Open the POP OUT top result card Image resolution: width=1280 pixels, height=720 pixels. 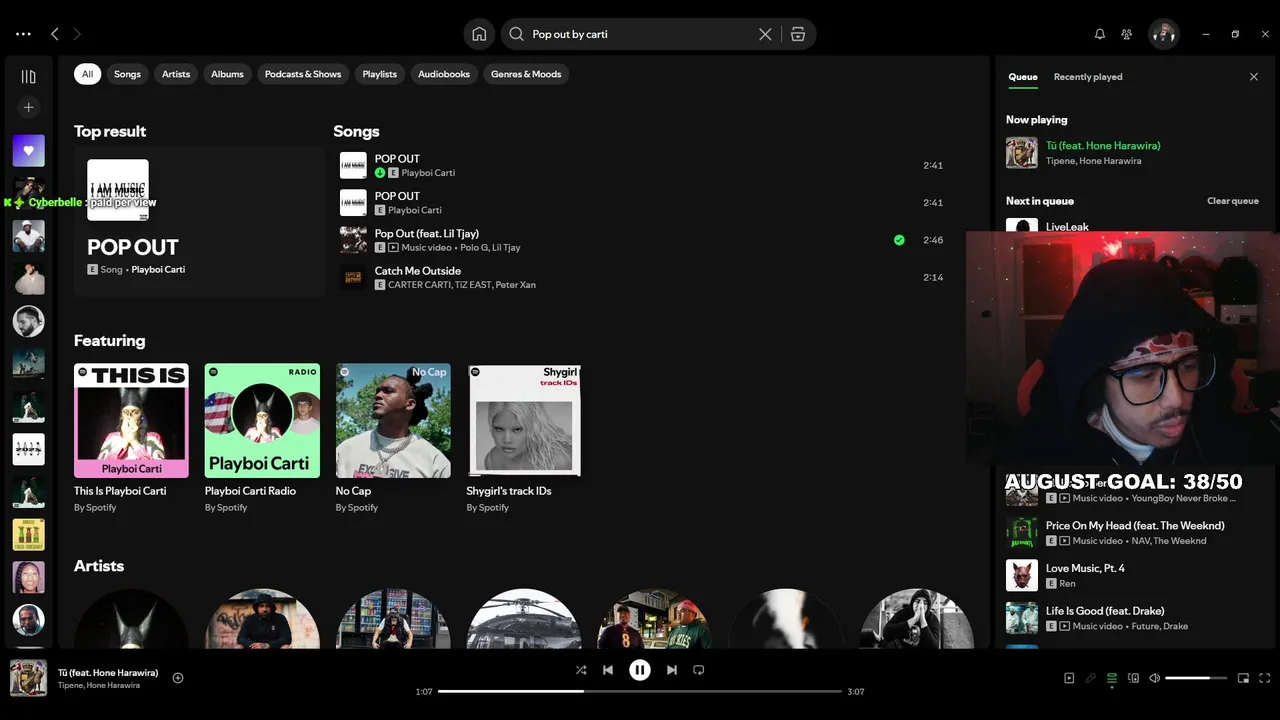(200, 222)
